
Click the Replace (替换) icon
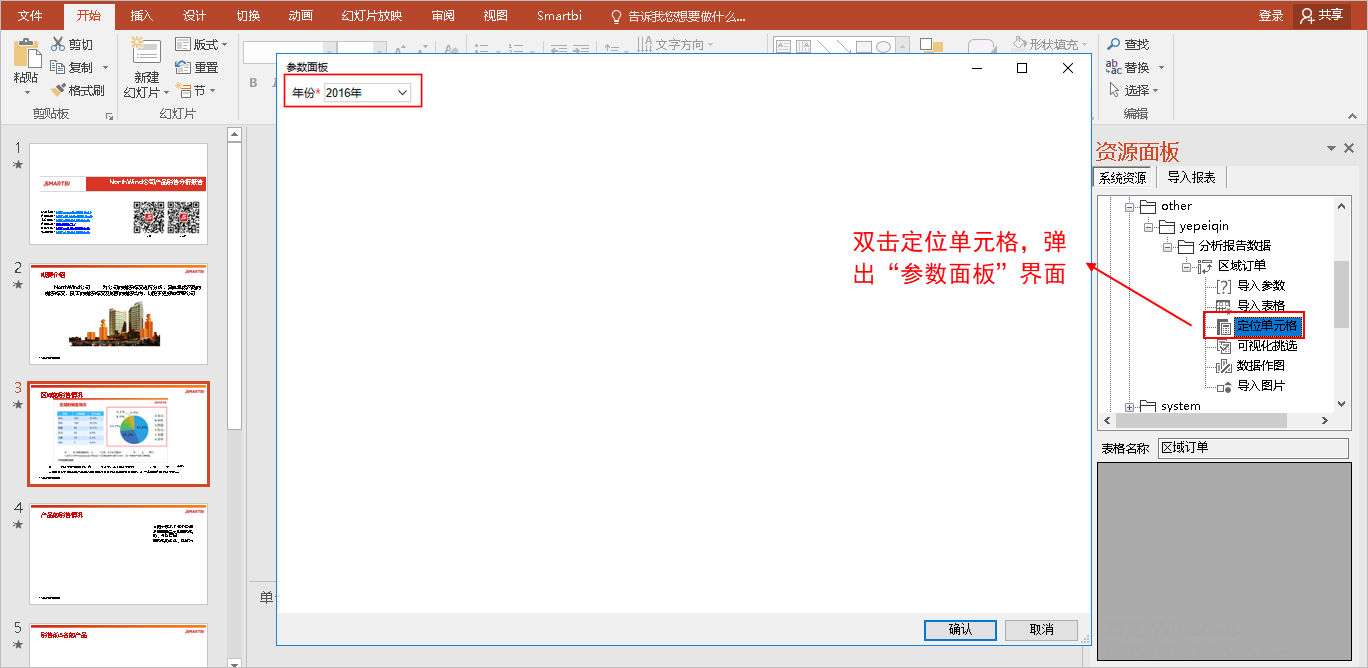tap(1113, 67)
